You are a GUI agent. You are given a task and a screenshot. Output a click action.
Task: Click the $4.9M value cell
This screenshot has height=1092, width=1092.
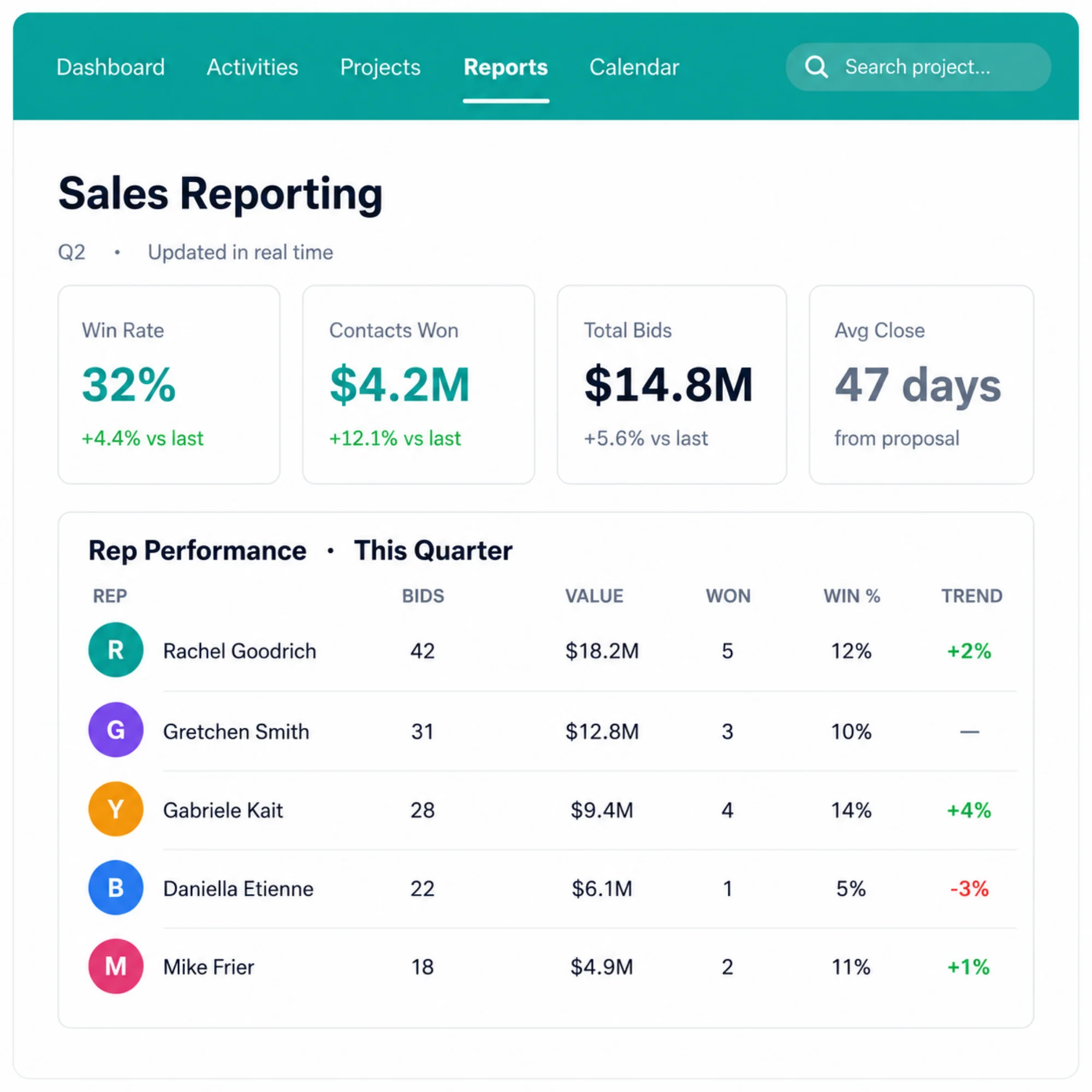(x=602, y=968)
